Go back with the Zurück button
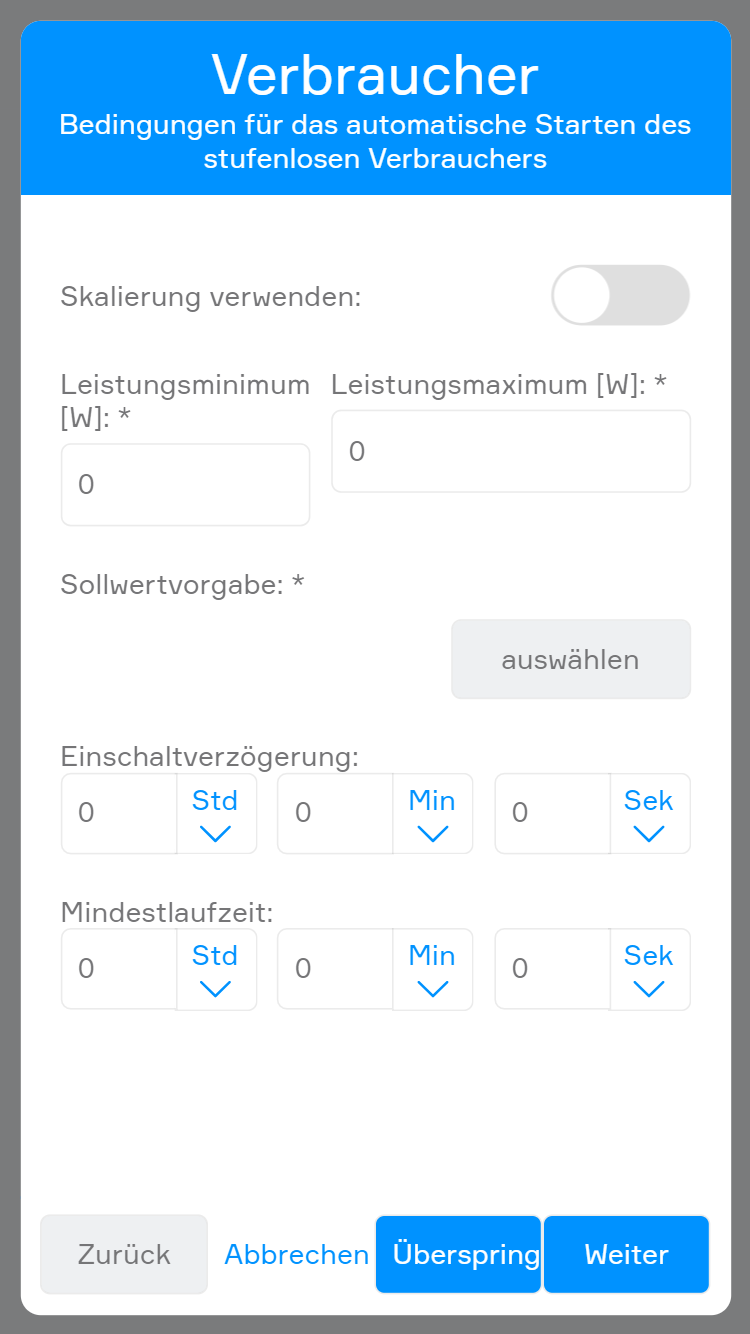This screenshot has height=1334, width=750. (x=124, y=1254)
